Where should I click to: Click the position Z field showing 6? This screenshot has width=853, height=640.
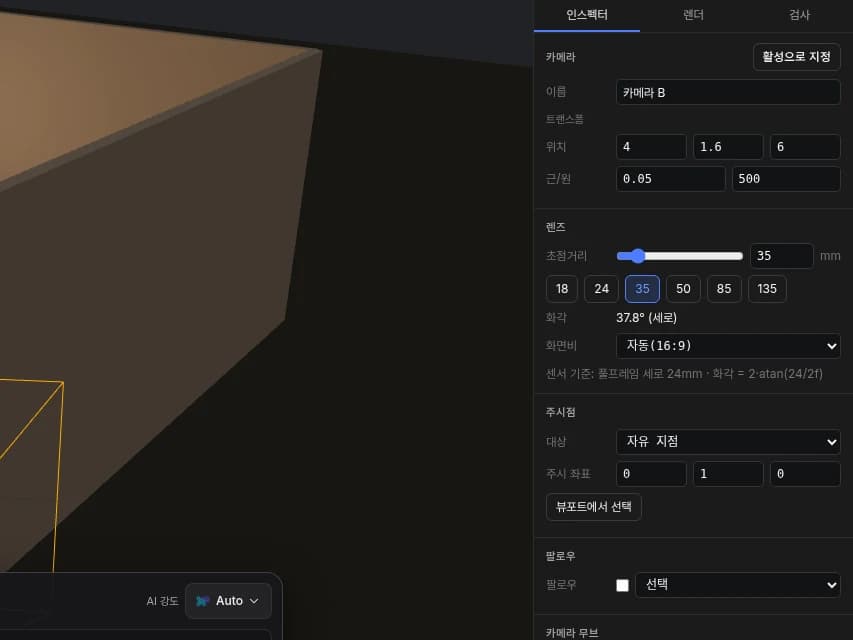(x=805, y=147)
